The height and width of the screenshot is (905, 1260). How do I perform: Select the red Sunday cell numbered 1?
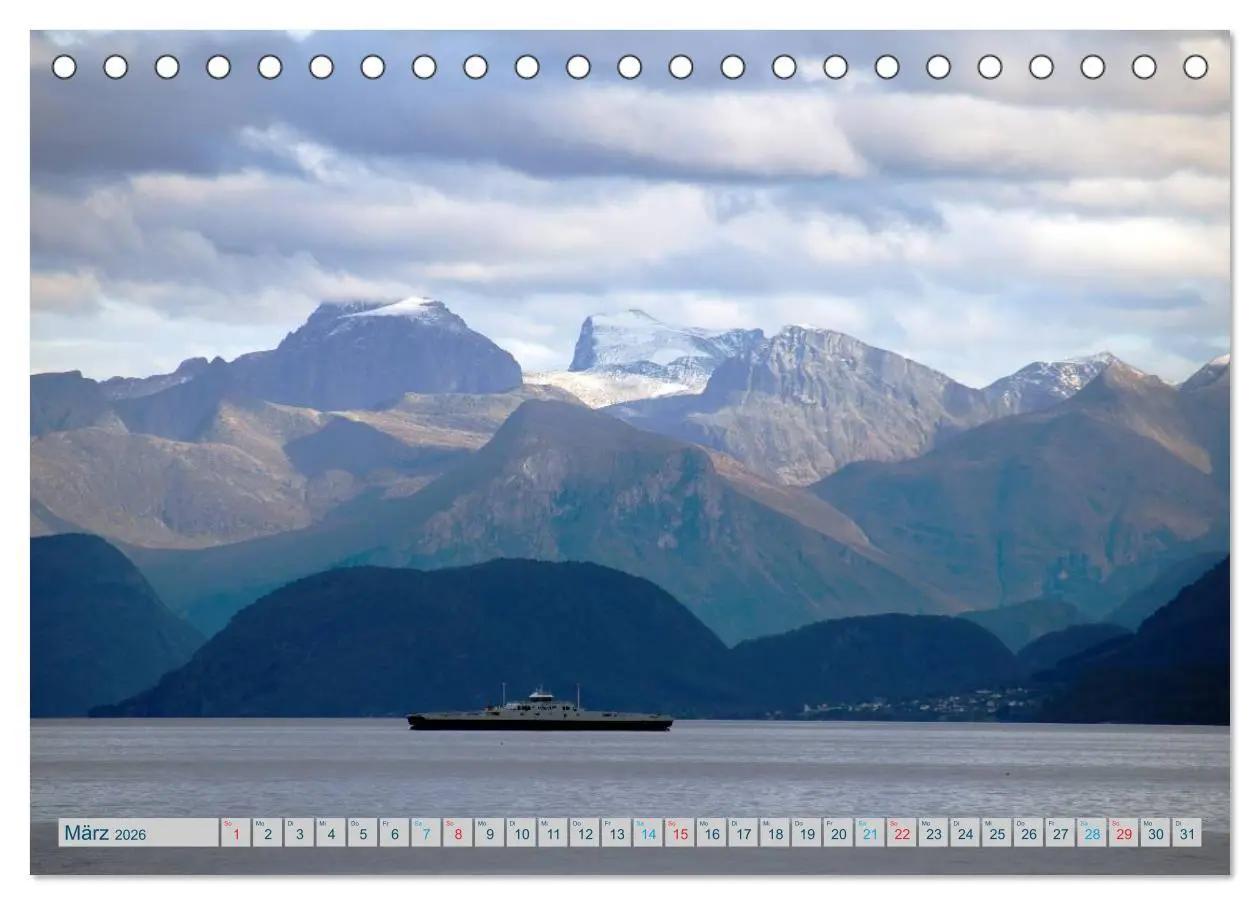tap(236, 833)
